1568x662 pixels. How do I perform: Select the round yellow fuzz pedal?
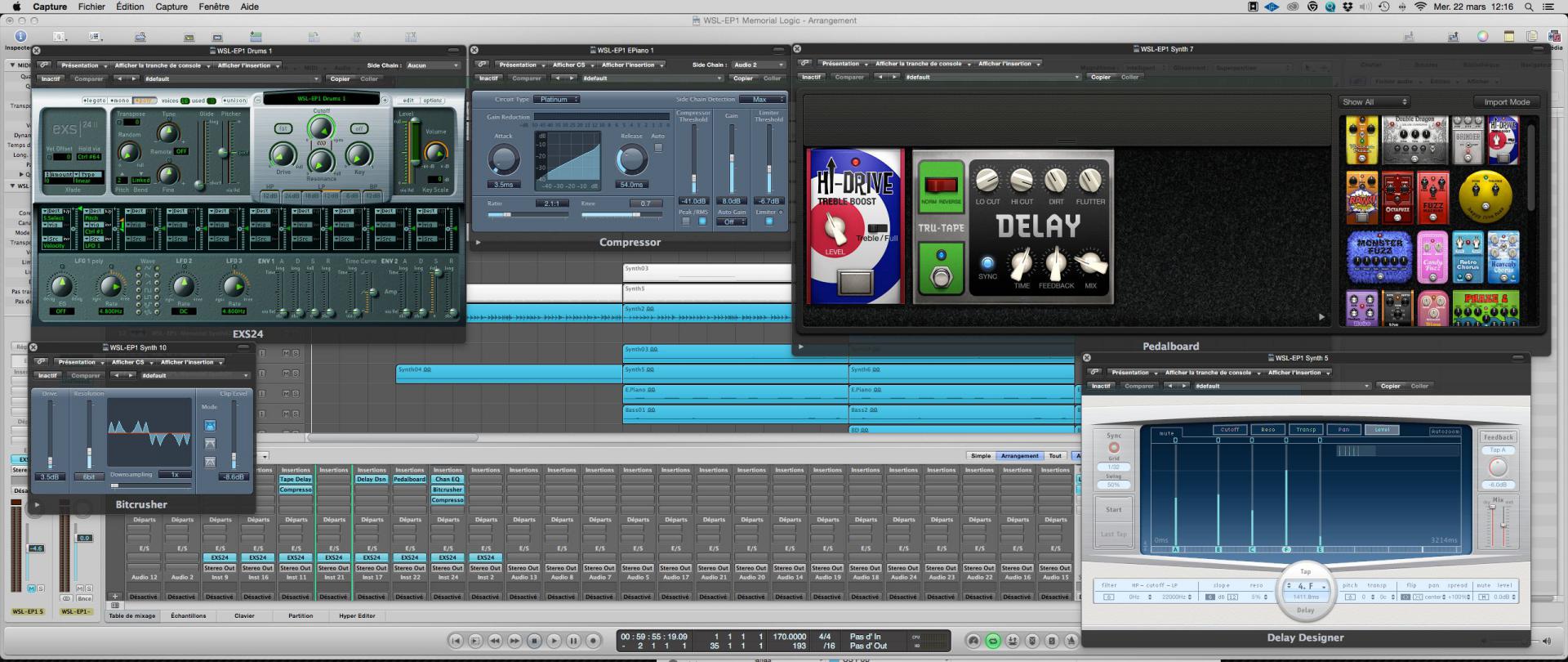[1486, 197]
